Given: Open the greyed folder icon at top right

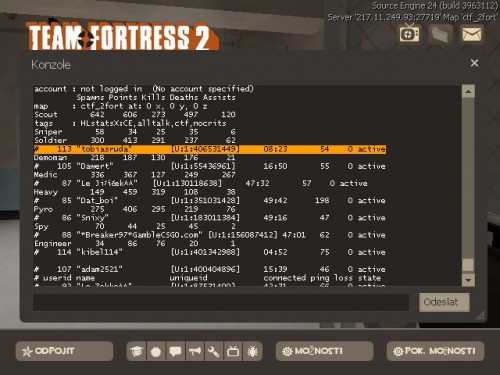Looking at the screenshot, I should (440, 34).
